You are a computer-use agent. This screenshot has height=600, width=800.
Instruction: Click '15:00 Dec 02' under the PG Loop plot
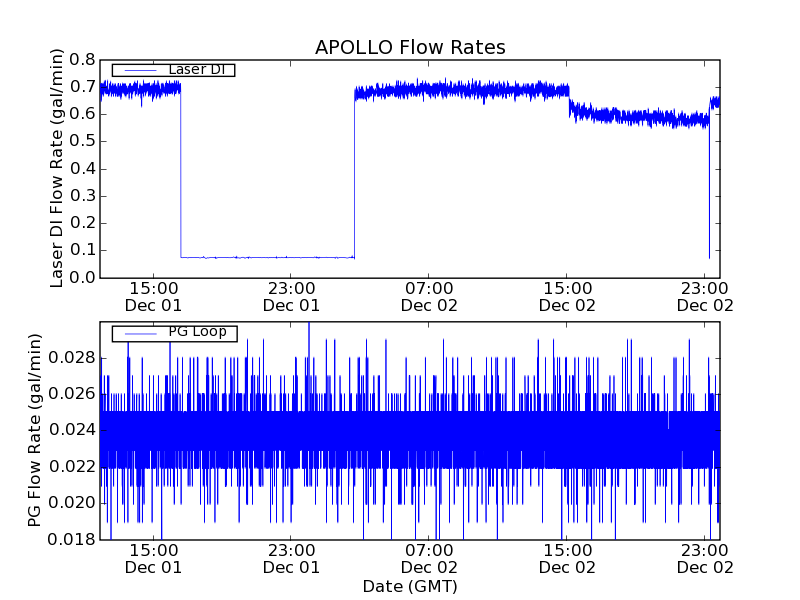click(567, 559)
